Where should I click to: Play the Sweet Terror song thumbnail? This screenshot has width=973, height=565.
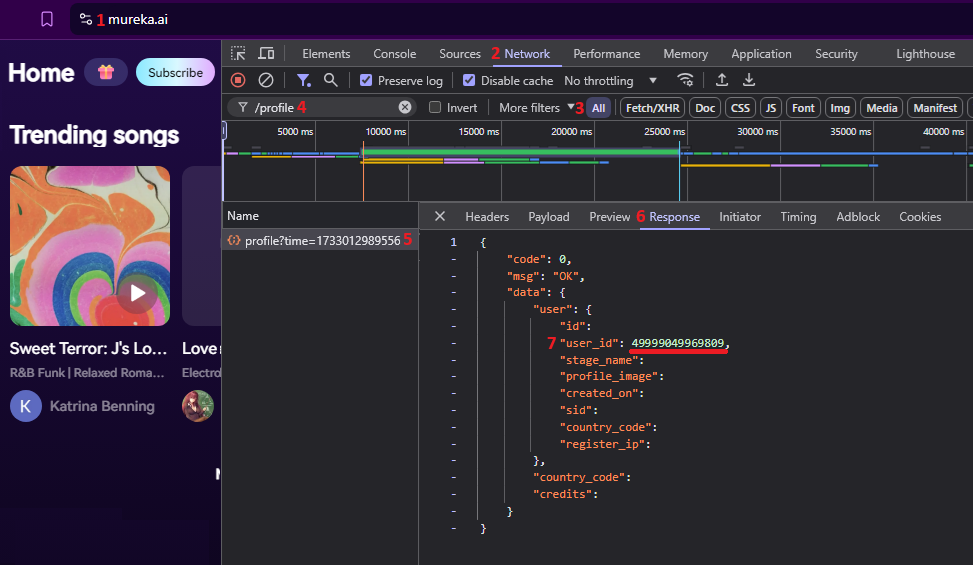pos(137,293)
